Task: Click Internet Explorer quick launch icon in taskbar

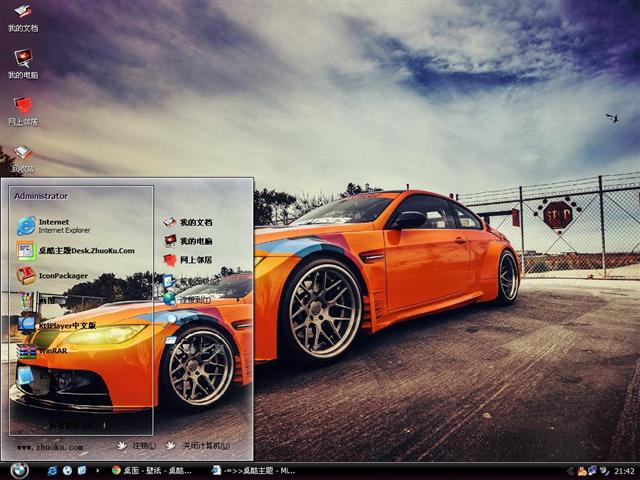Action: click(52, 470)
